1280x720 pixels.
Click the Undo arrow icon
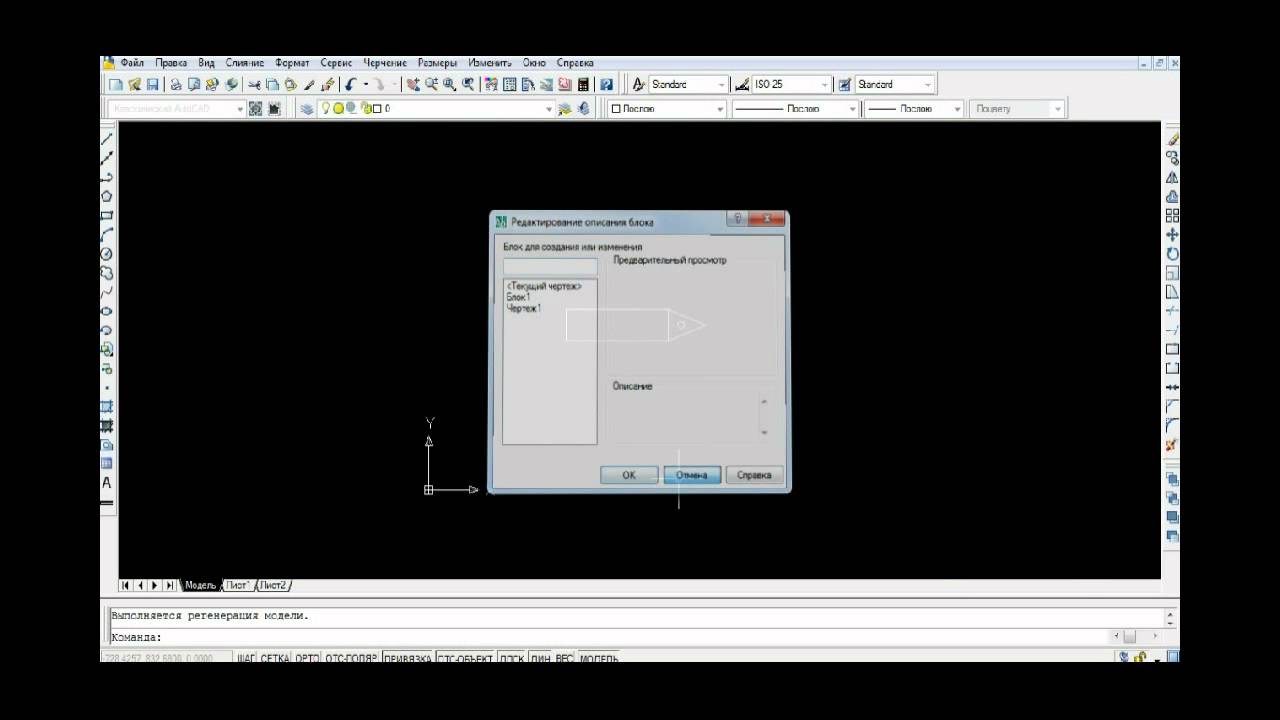click(350, 85)
